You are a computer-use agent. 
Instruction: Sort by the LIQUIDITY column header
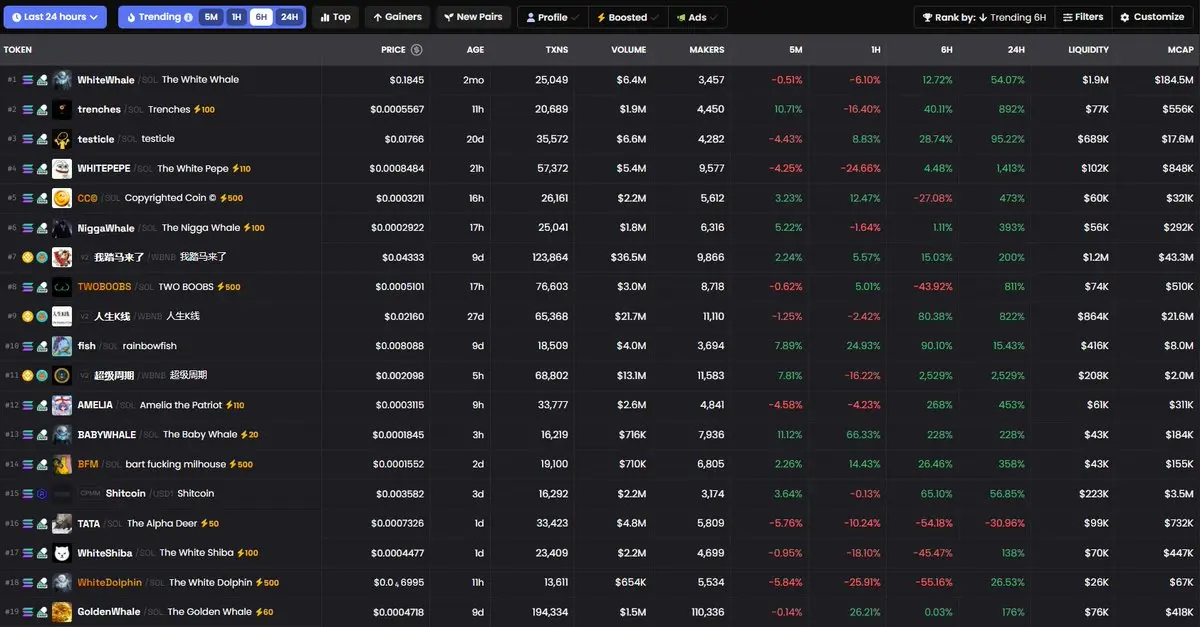click(1088, 50)
